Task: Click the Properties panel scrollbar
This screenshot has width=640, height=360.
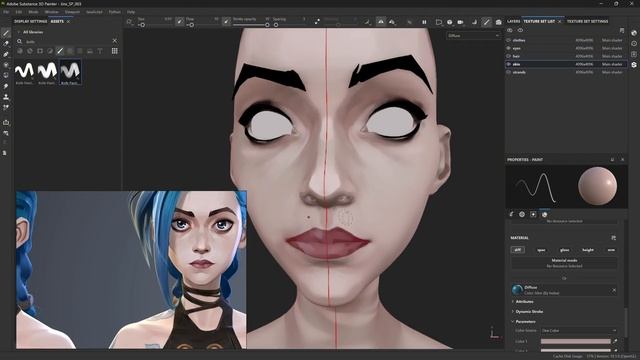Action: point(625,322)
